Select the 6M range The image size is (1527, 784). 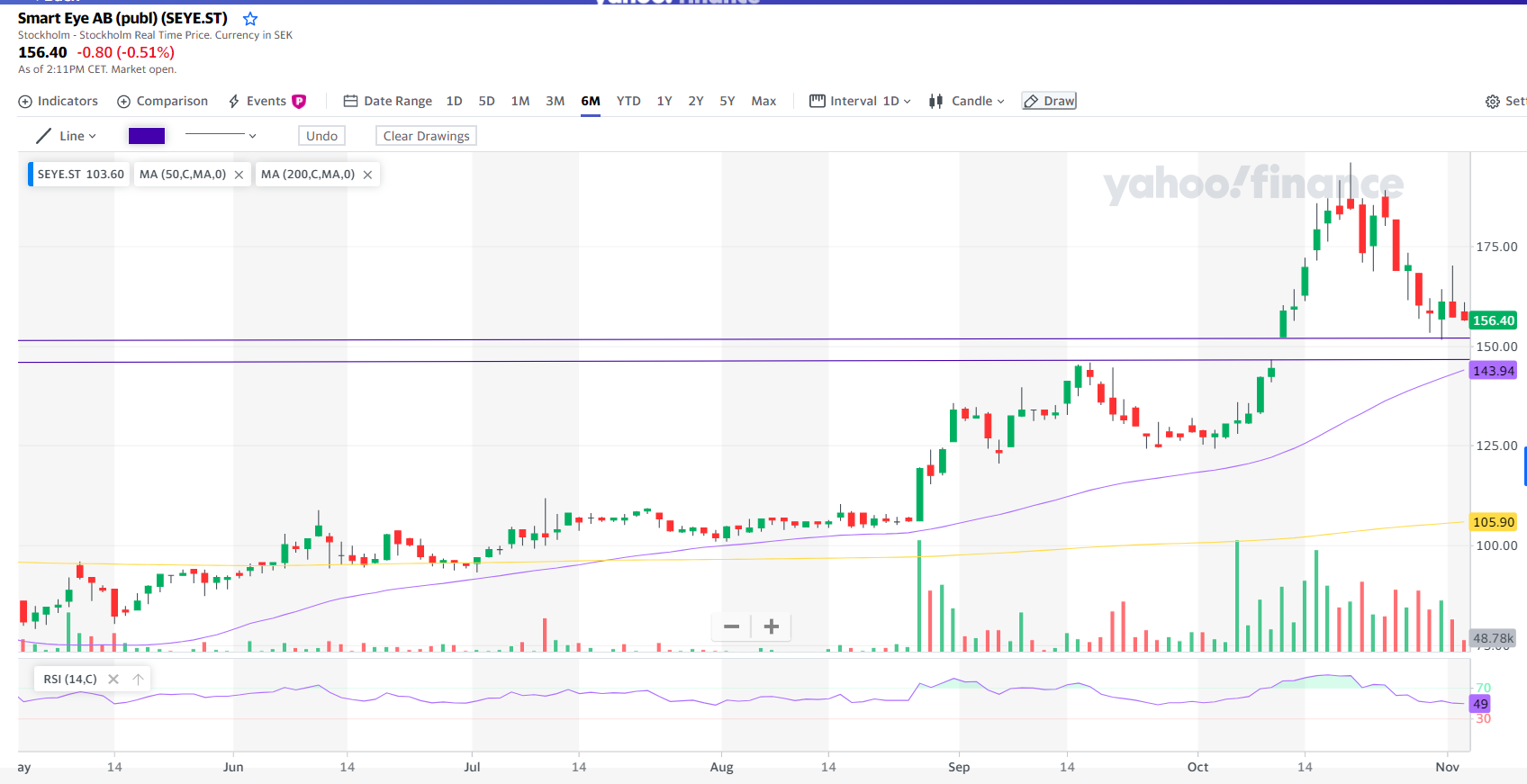591,101
